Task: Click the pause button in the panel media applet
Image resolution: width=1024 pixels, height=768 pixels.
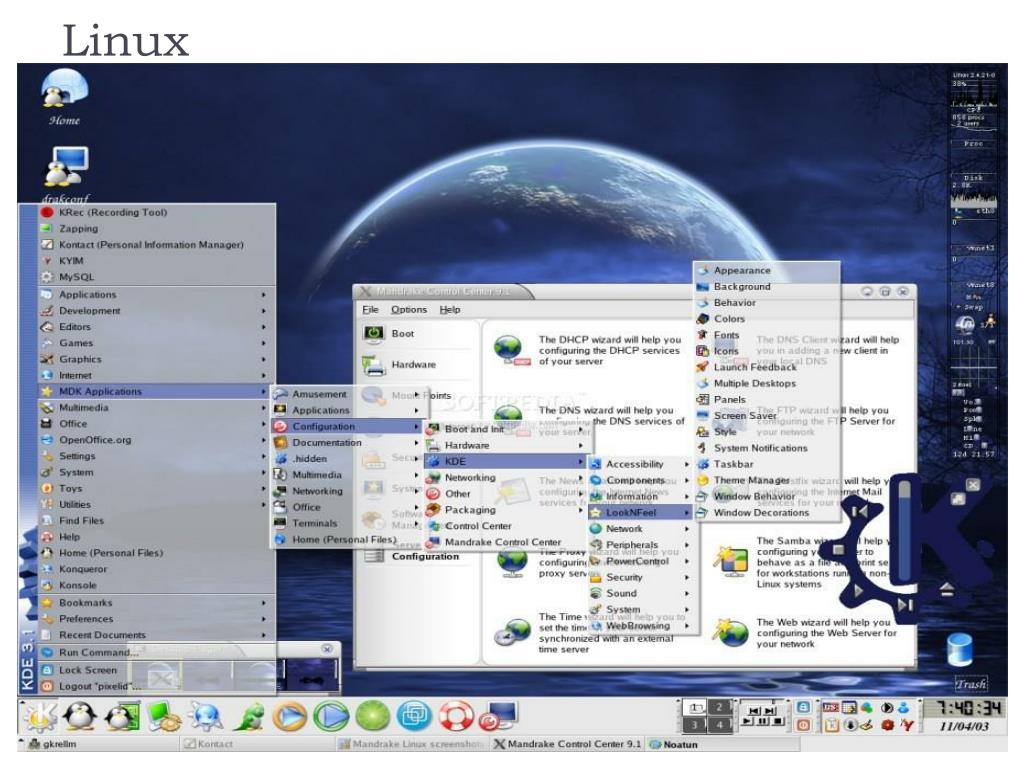Action: [761, 721]
